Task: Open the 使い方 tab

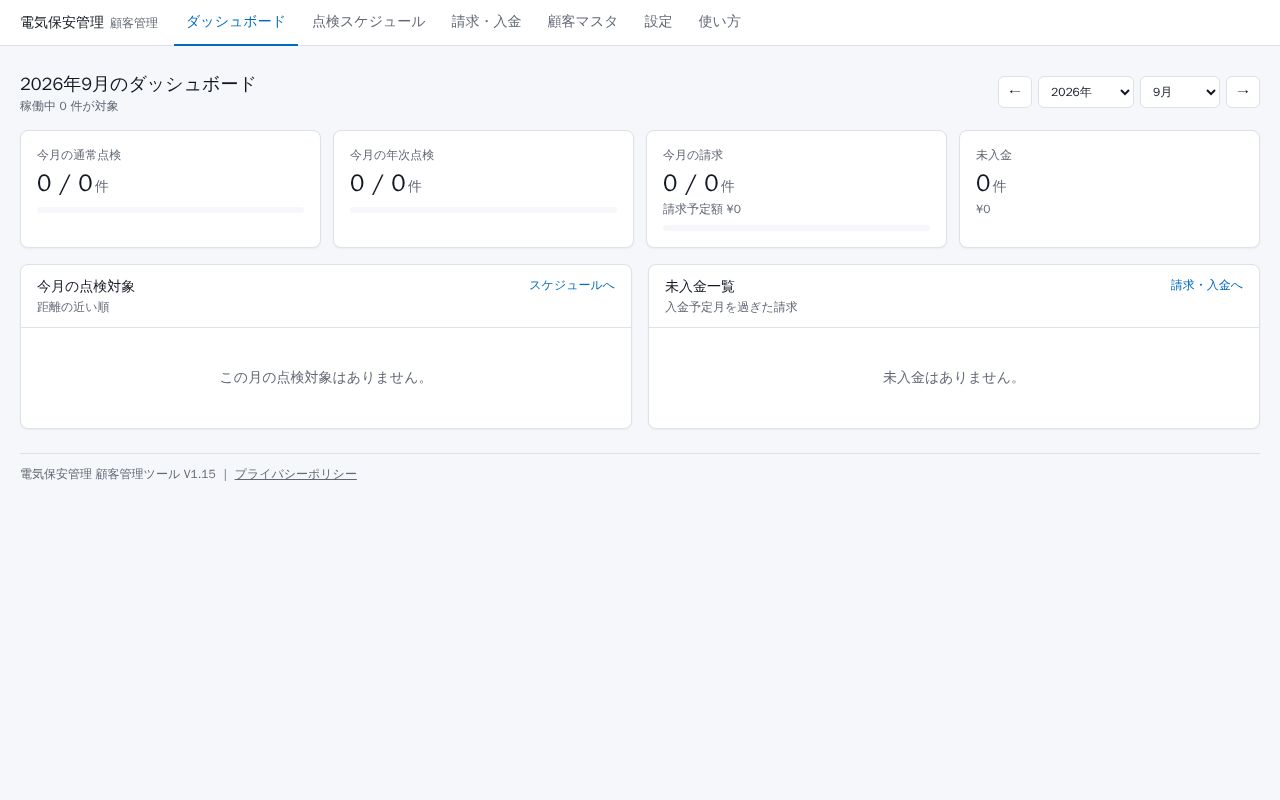Action: point(720,22)
